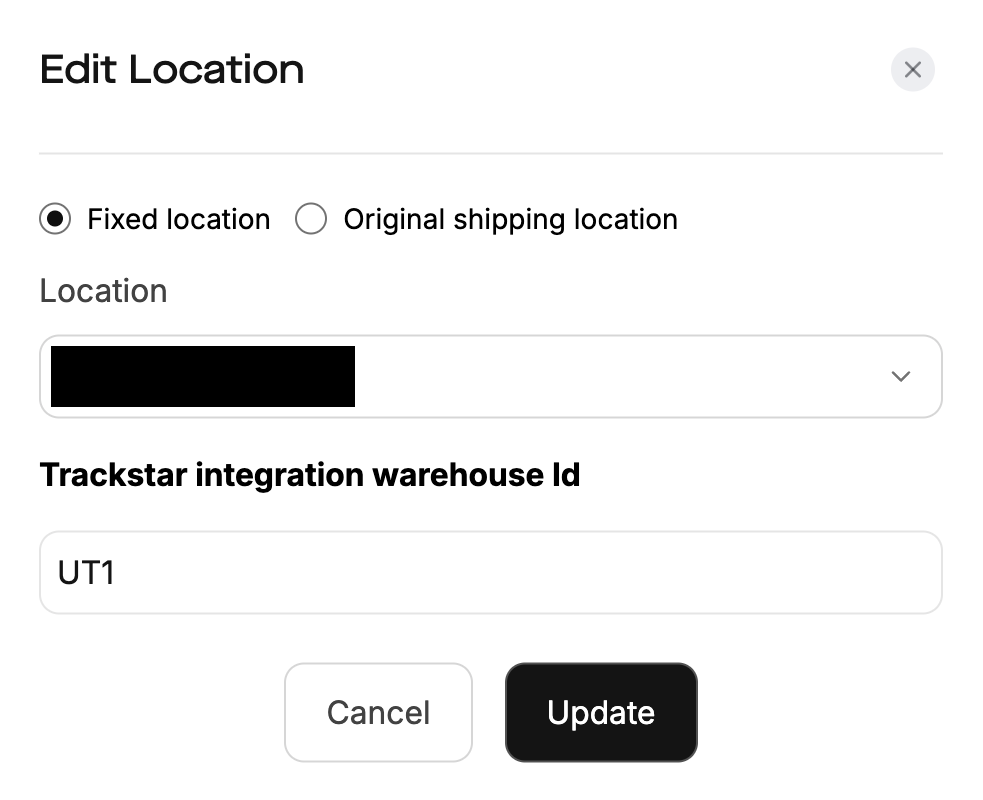Confirm changes with Update
Viewport: 983px width, 800px height.
pyautogui.click(x=600, y=712)
